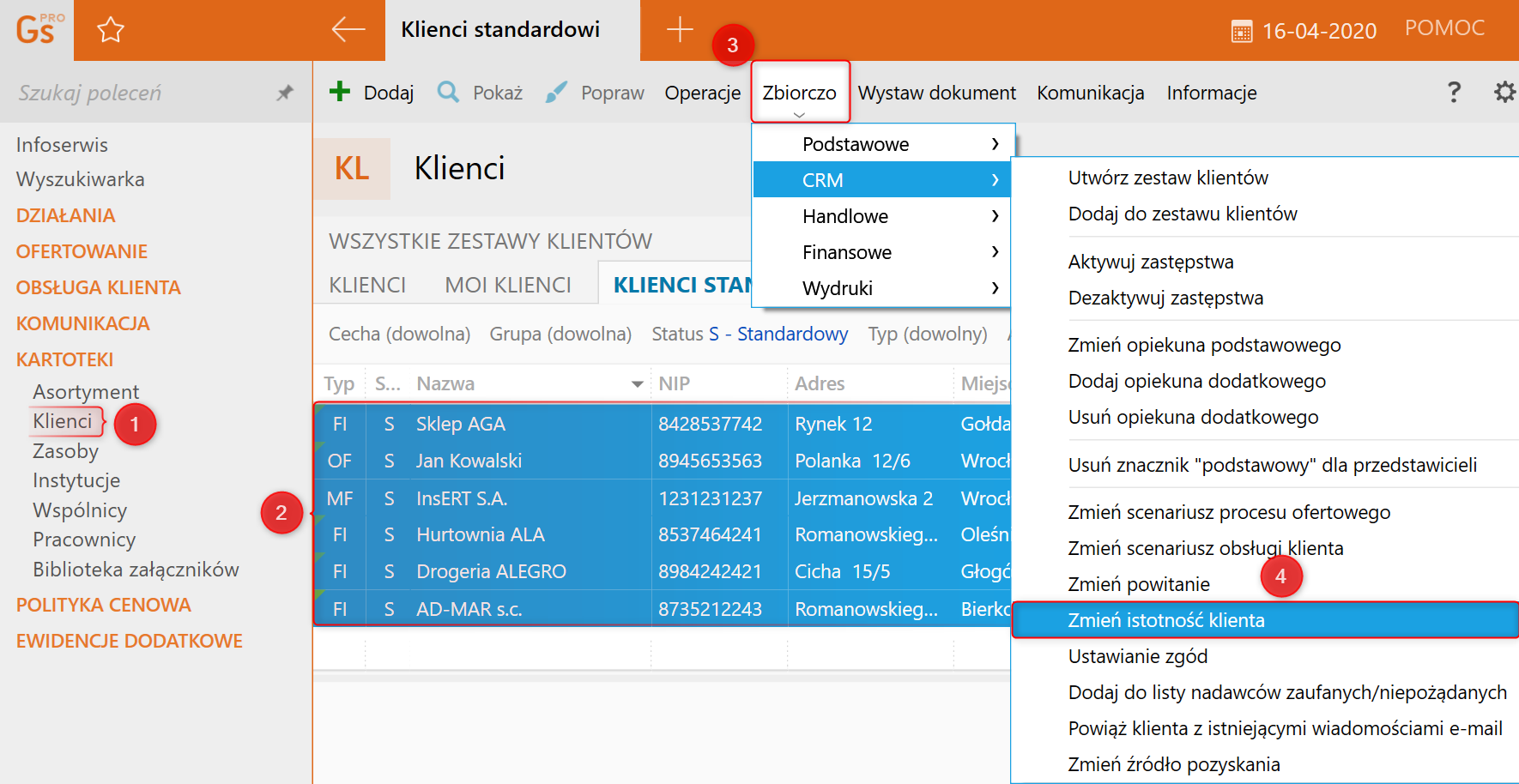Click the NIP column header
The height and width of the screenshot is (784, 1519).
click(x=719, y=383)
